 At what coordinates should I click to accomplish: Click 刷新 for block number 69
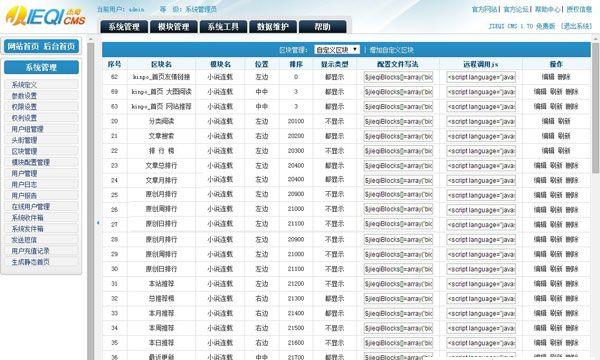click(x=556, y=92)
